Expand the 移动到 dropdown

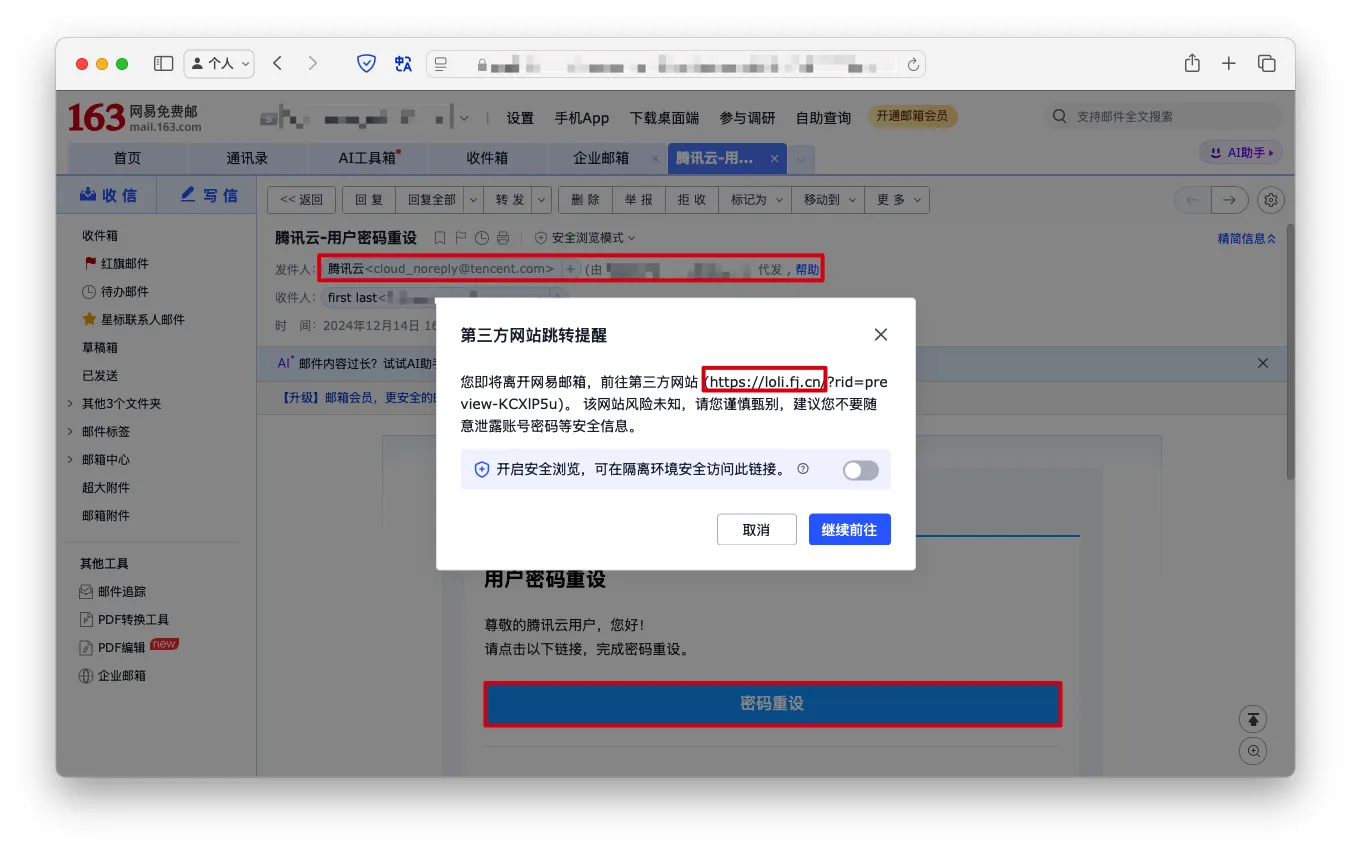828,200
